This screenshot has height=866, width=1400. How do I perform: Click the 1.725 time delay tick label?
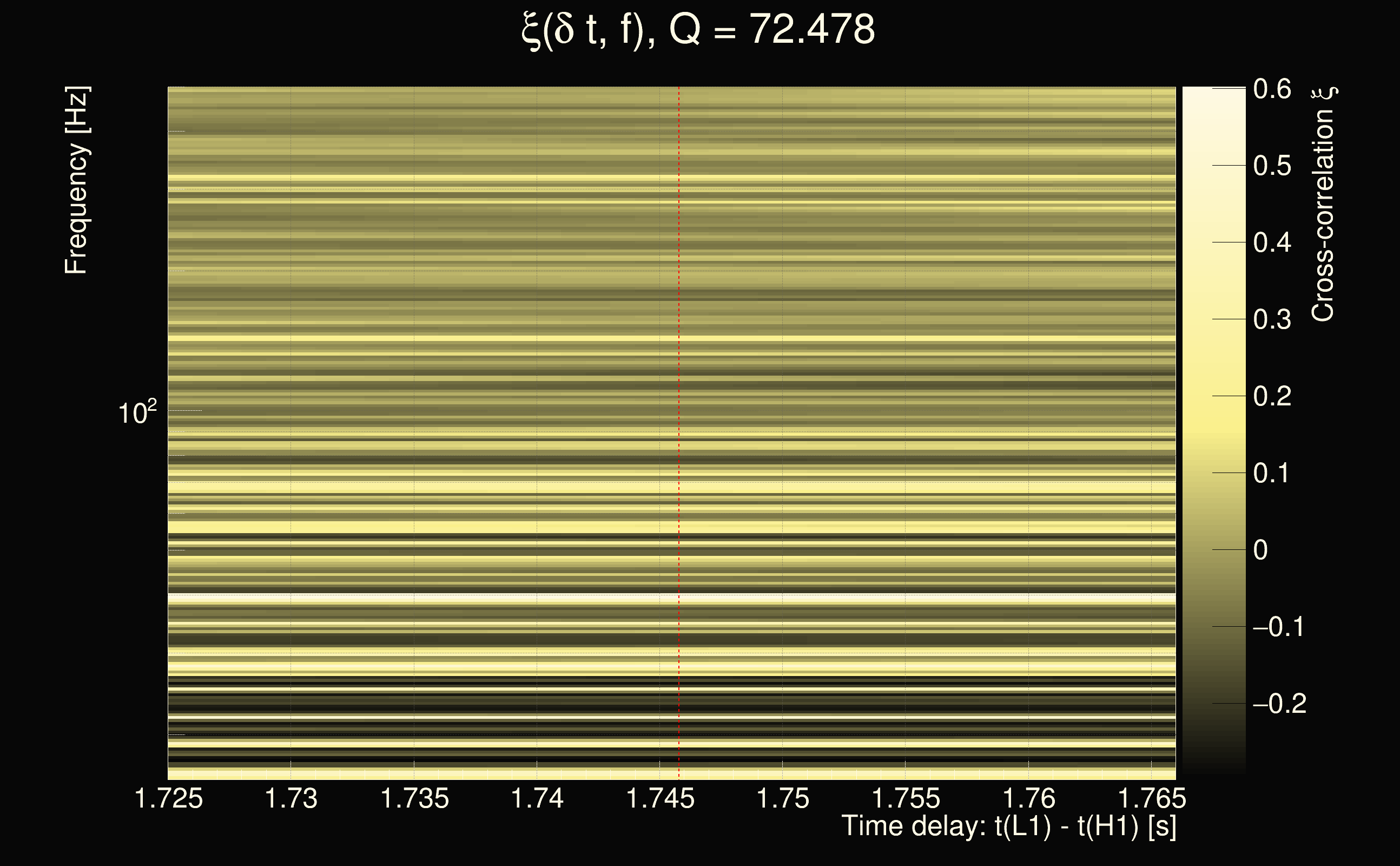pos(168,798)
